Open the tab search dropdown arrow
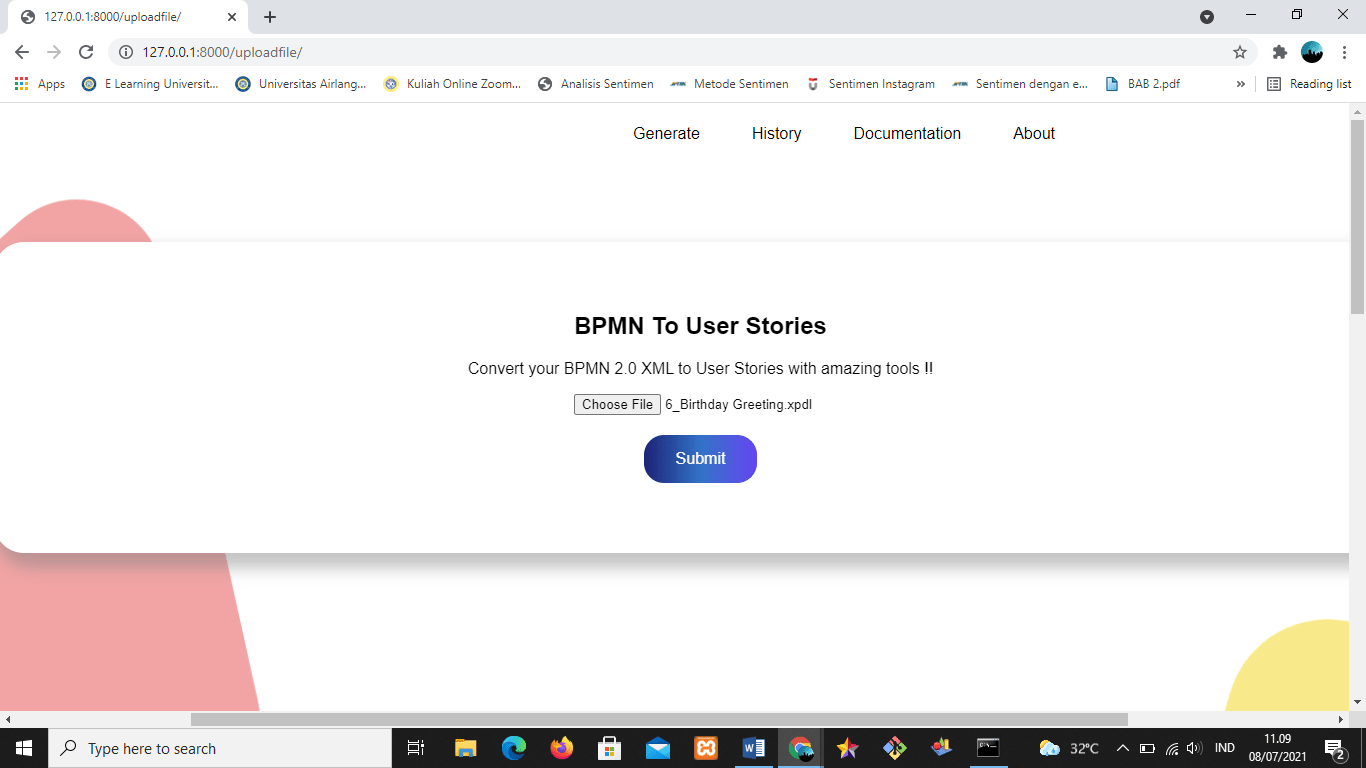 (x=1207, y=16)
